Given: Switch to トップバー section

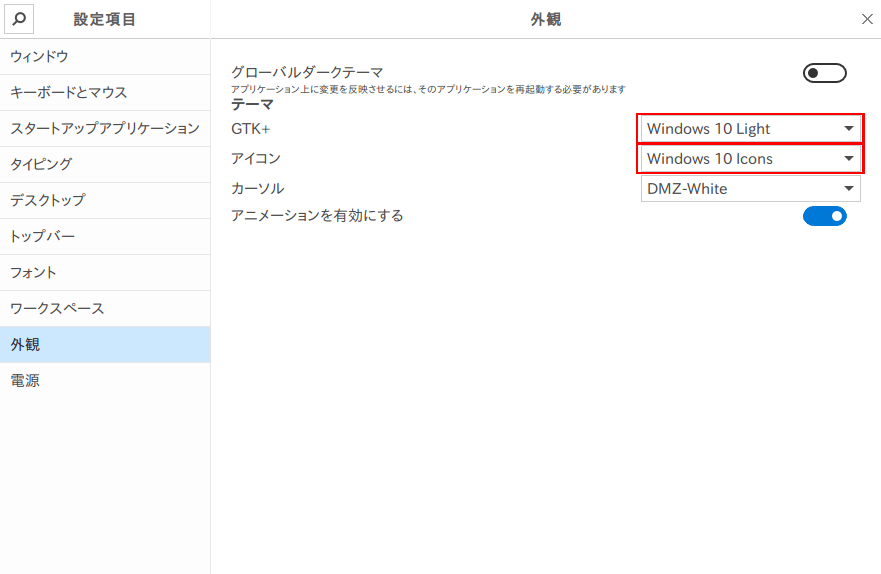Looking at the screenshot, I should (x=105, y=236).
